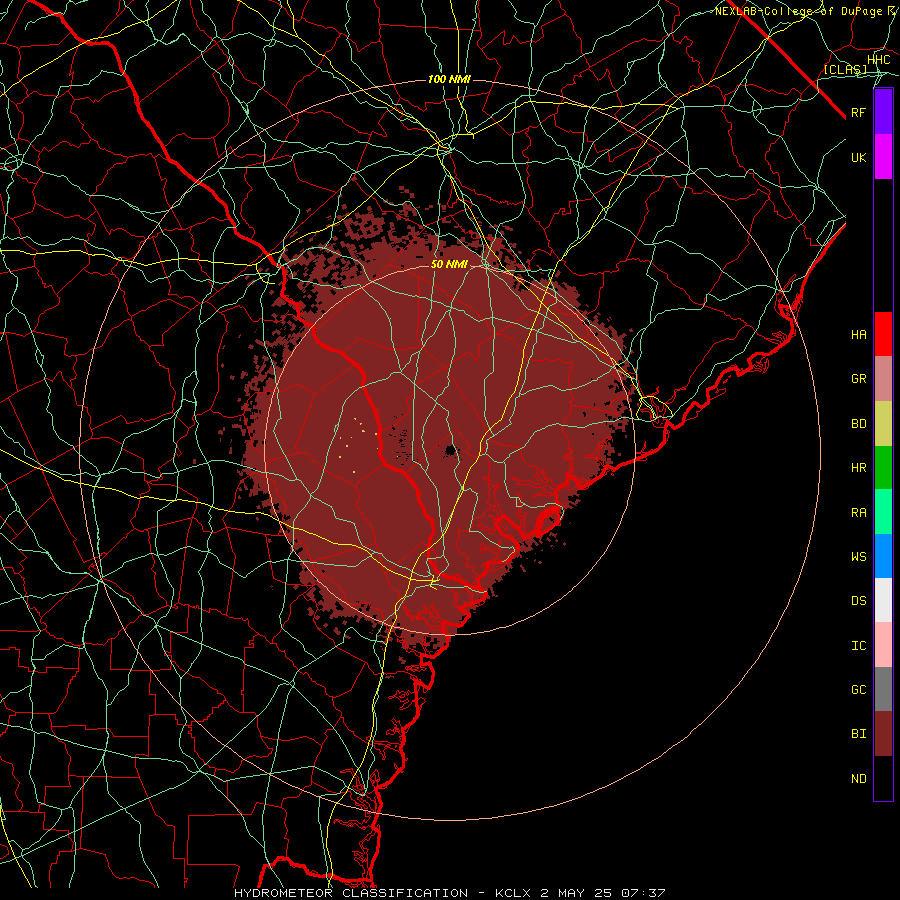Click the BD yellow legend swatch
This screenshot has width=900, height=900.
883,424
